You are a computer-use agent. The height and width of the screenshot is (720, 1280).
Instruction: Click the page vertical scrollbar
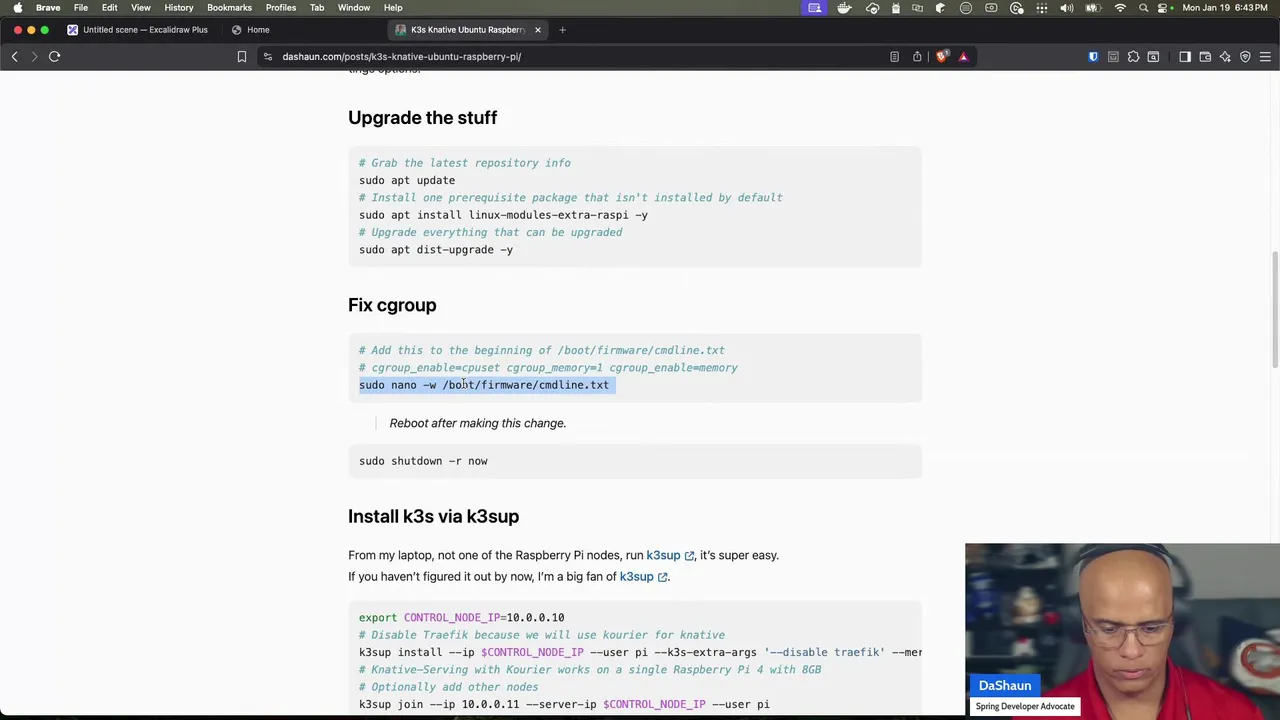click(x=1275, y=310)
